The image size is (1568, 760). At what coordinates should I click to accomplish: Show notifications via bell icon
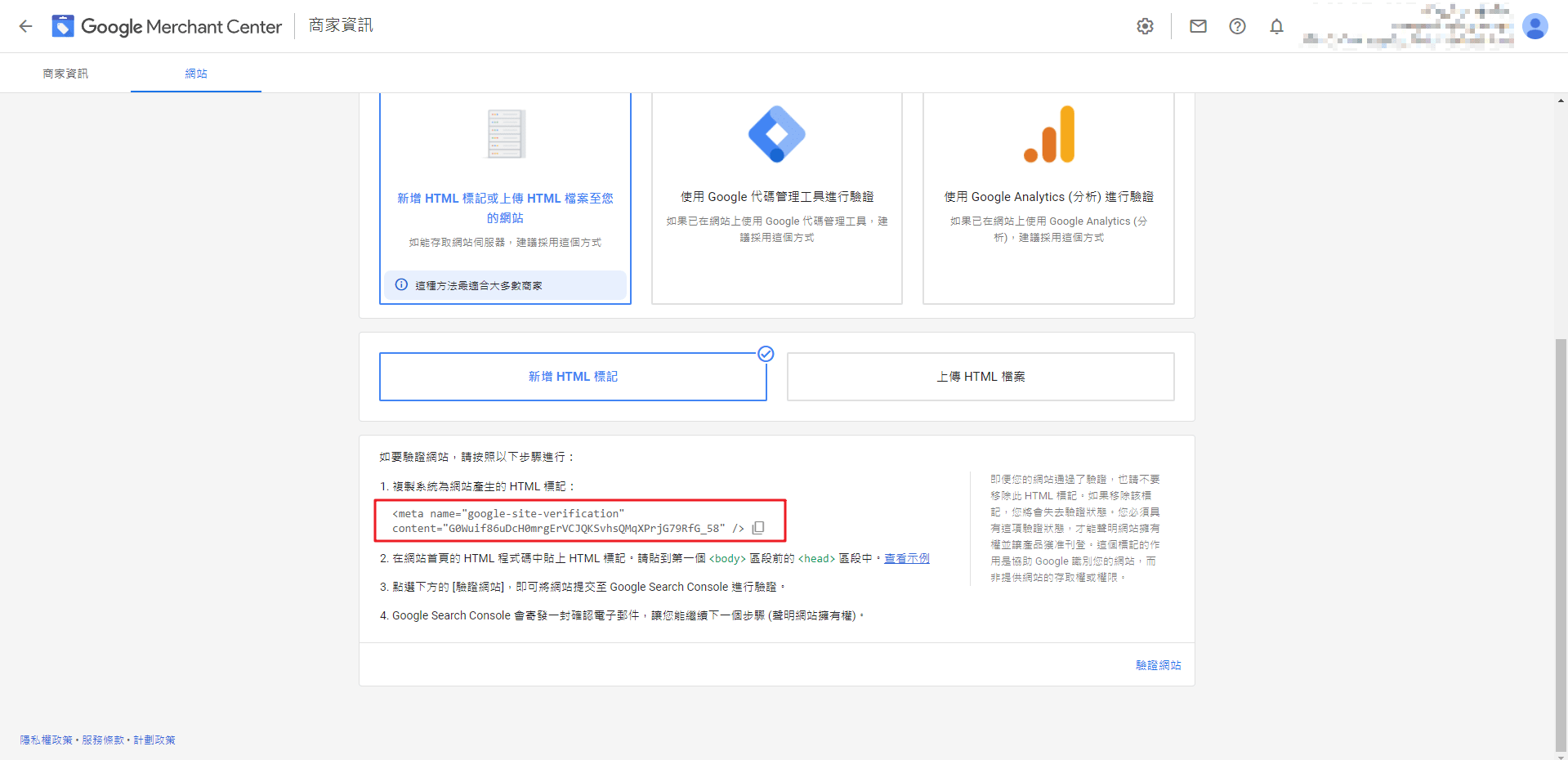tap(1276, 26)
